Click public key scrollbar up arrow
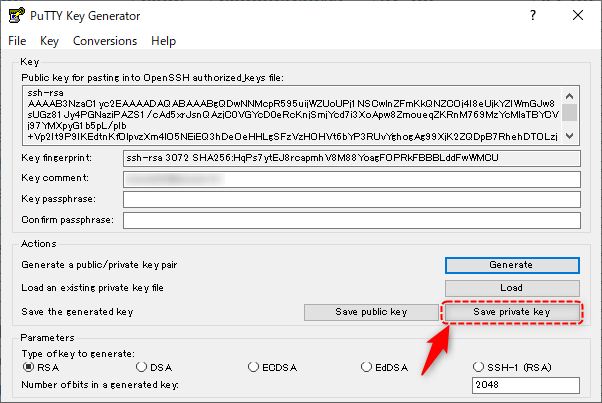 tap(570, 96)
